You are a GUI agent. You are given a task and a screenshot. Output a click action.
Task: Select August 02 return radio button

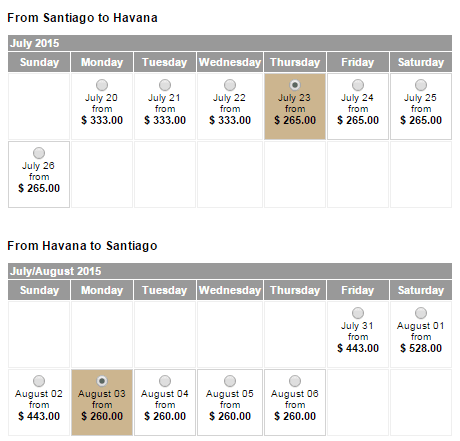[x=39, y=381]
